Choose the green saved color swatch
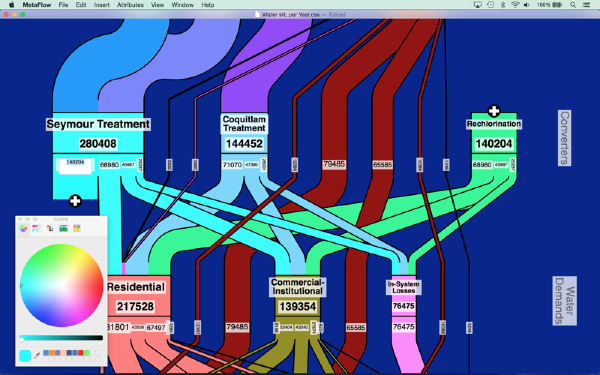This screenshot has height=375, width=600. pyautogui.click(x=86, y=353)
